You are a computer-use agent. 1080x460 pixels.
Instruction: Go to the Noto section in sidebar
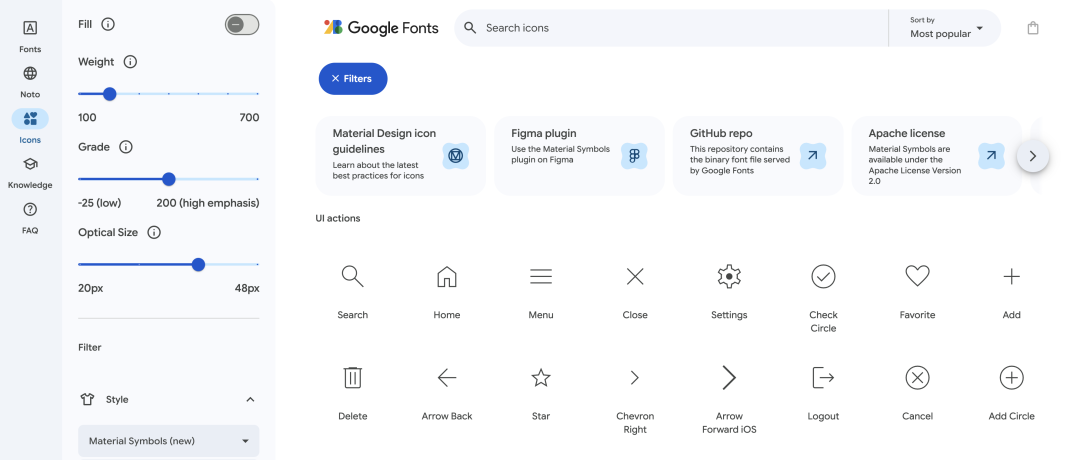pos(30,82)
